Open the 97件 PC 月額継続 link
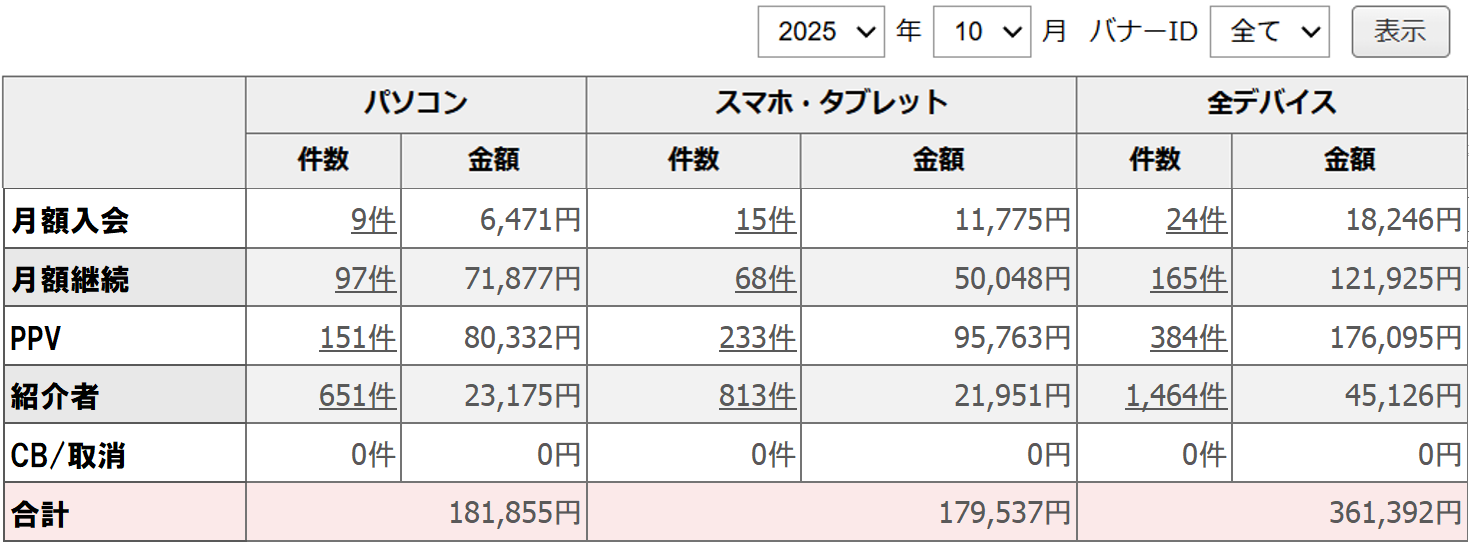 point(365,279)
